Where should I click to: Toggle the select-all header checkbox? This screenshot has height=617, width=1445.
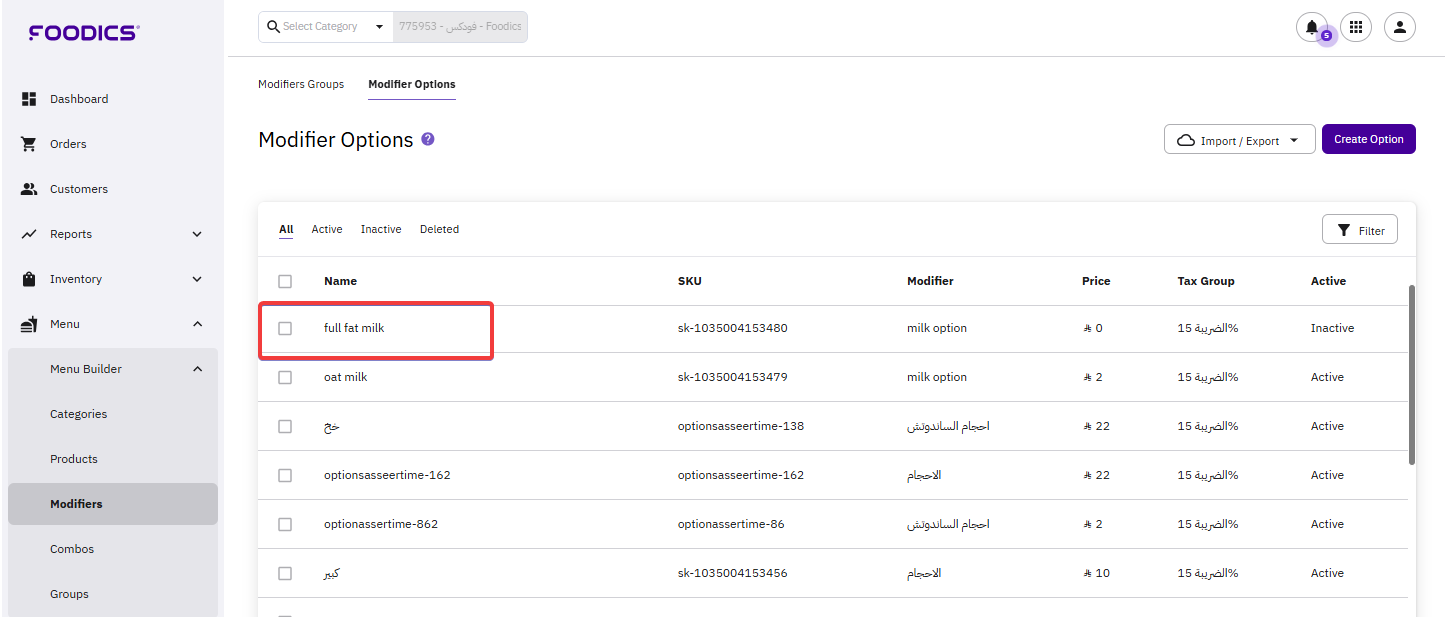pyautogui.click(x=285, y=281)
